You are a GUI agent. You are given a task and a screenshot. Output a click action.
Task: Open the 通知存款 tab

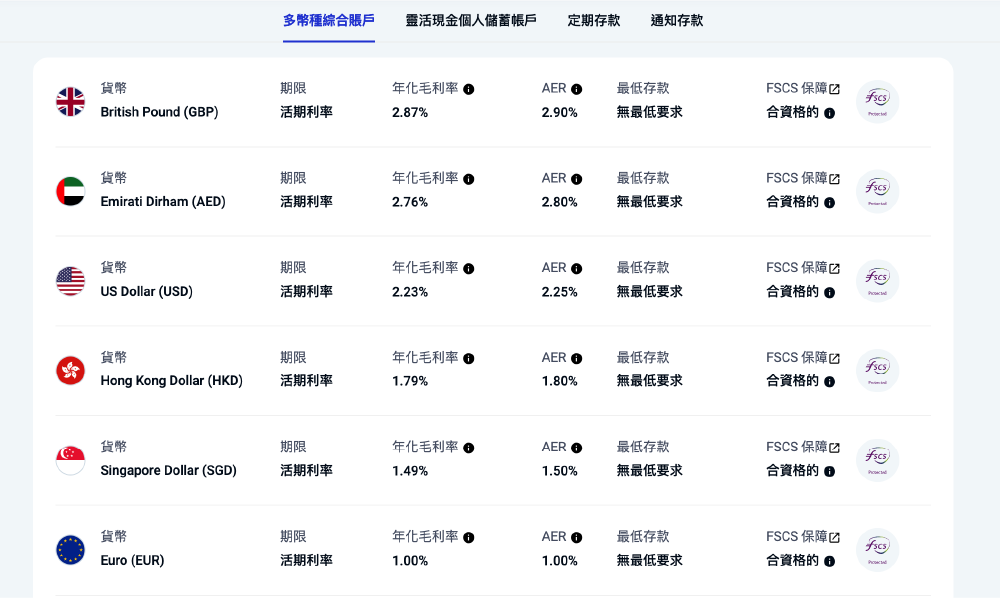pos(677,19)
